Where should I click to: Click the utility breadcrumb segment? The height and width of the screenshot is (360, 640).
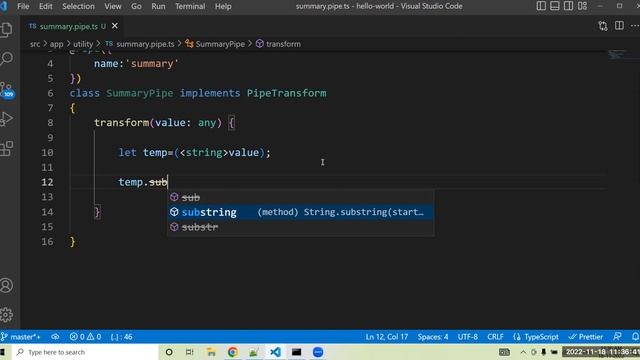click(x=83, y=44)
